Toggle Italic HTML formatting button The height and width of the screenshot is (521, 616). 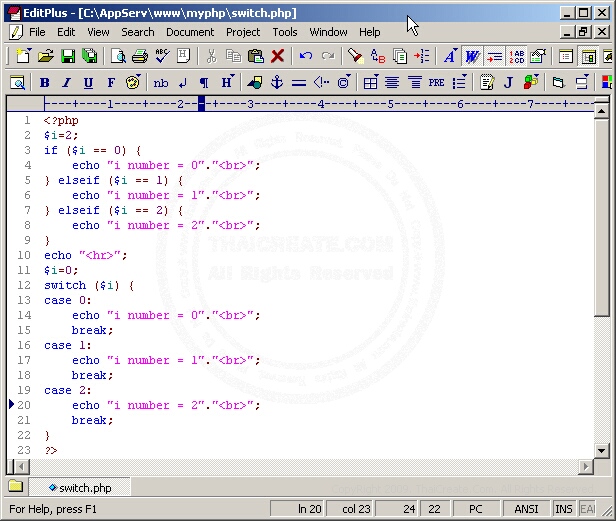66,83
